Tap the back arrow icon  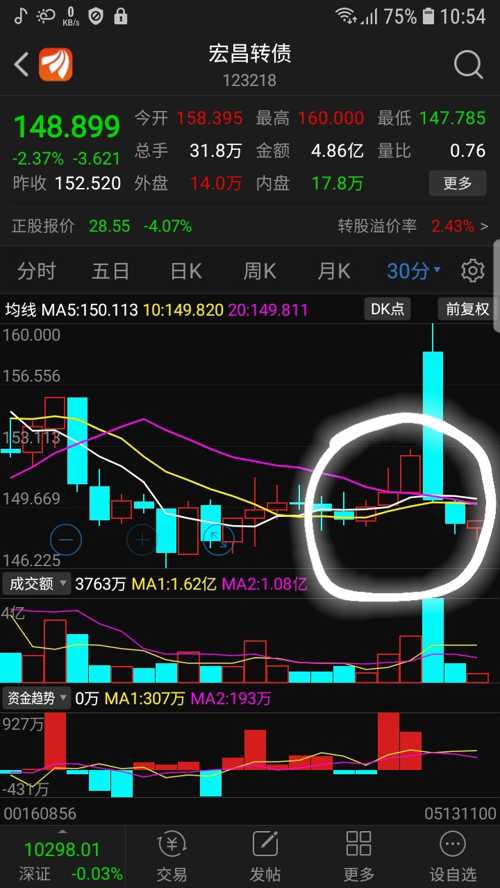click(22, 65)
